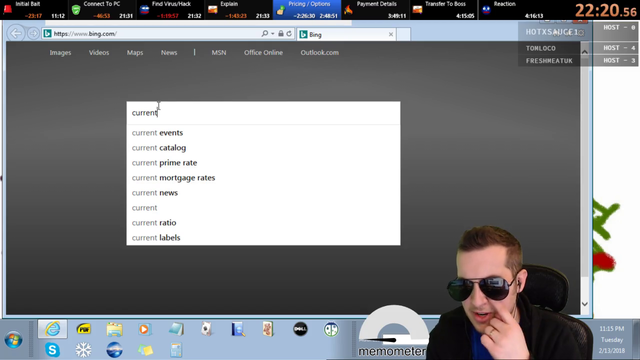
Task: Click the magnifier search icon in address bar
Action: (x=264, y=33)
